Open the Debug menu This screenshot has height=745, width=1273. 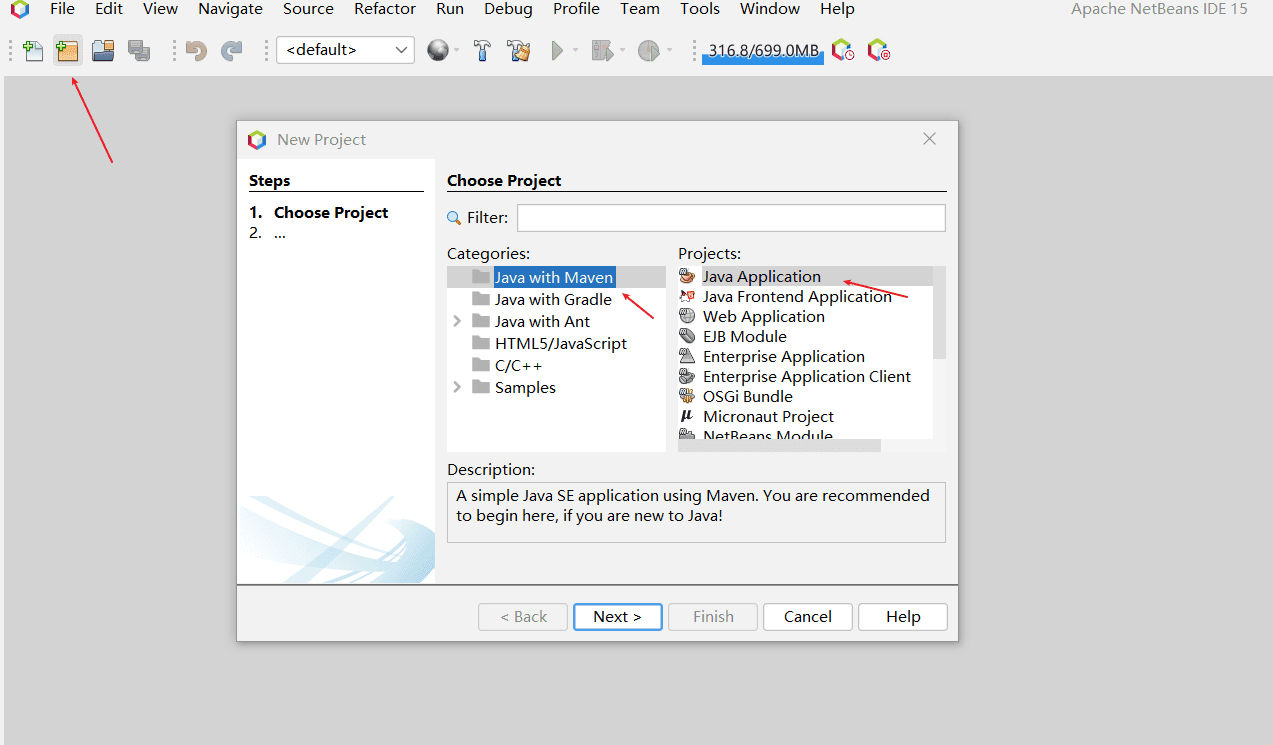coord(508,9)
